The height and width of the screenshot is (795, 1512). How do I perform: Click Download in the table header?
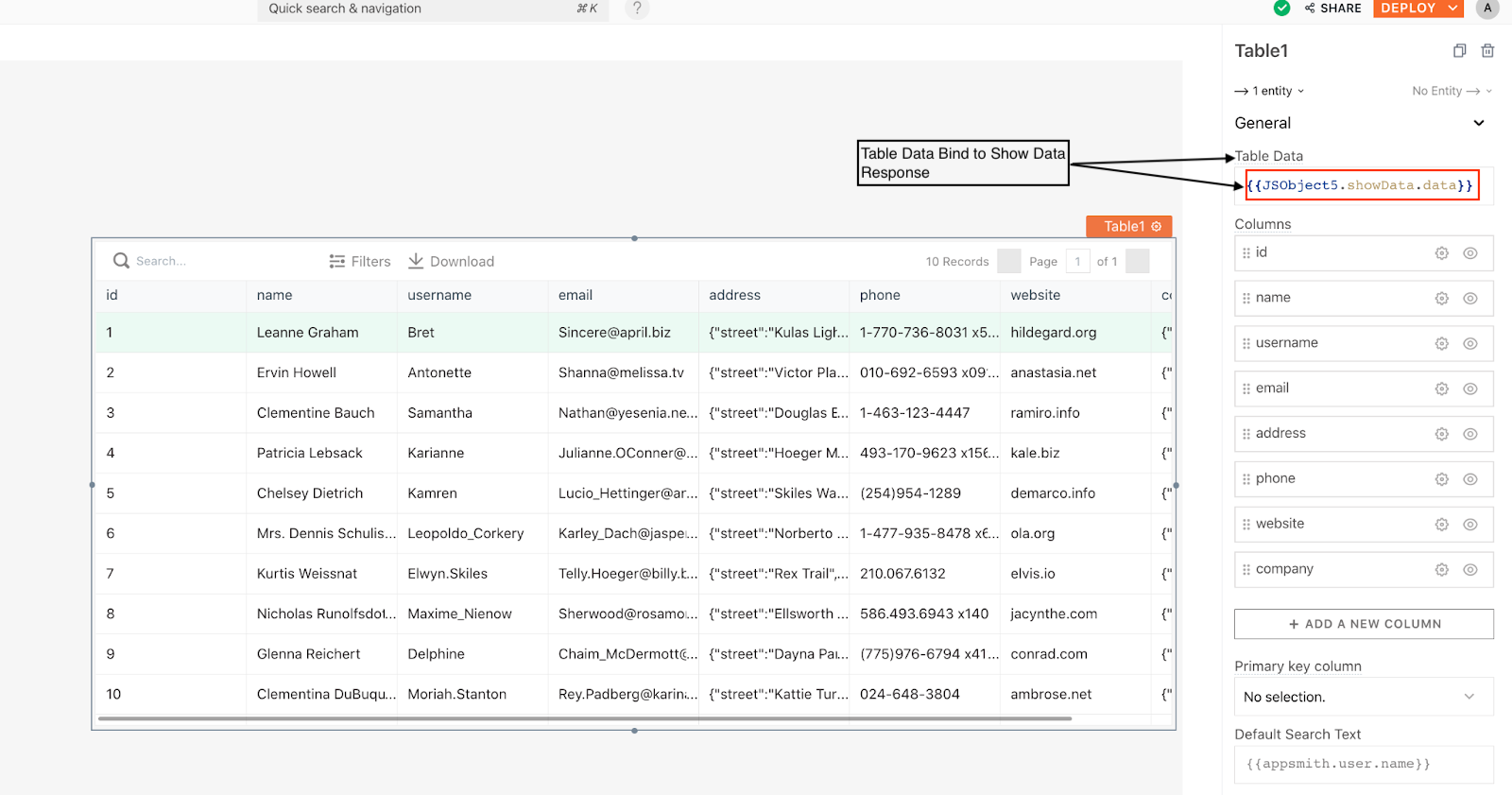(451, 262)
